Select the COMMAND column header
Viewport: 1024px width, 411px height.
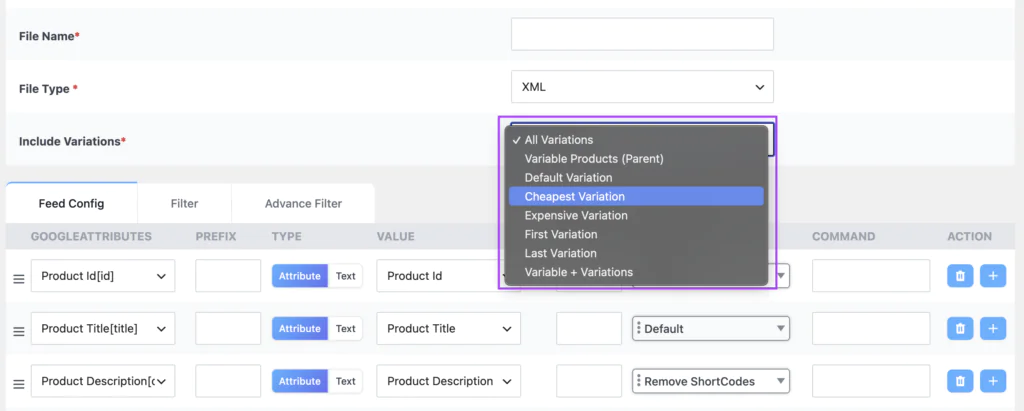pyautogui.click(x=844, y=237)
